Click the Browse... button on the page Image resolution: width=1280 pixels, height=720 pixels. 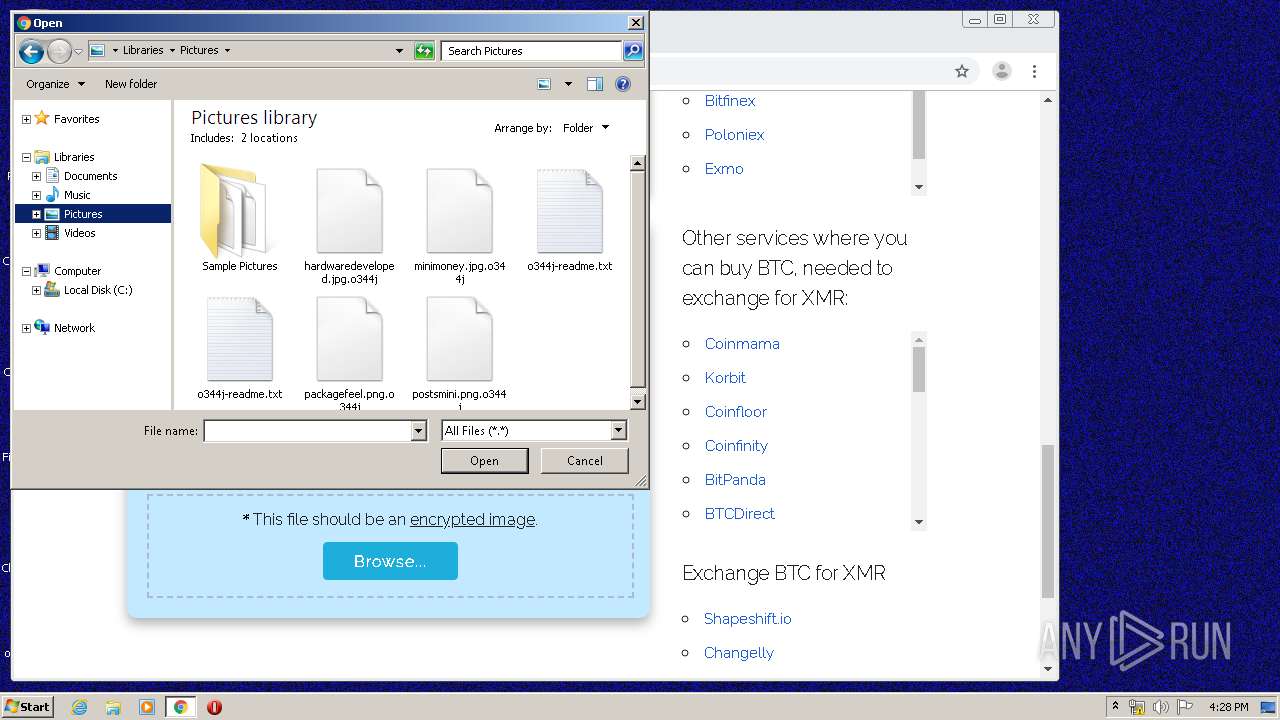tap(390, 561)
